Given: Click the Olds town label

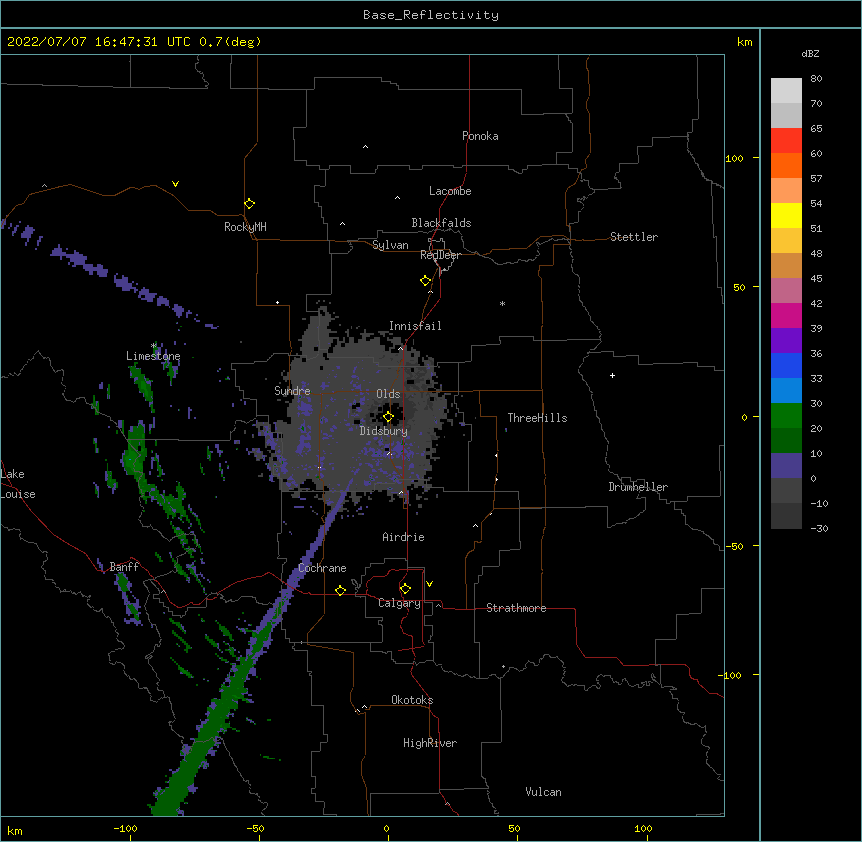Looking at the screenshot, I should click(388, 394).
